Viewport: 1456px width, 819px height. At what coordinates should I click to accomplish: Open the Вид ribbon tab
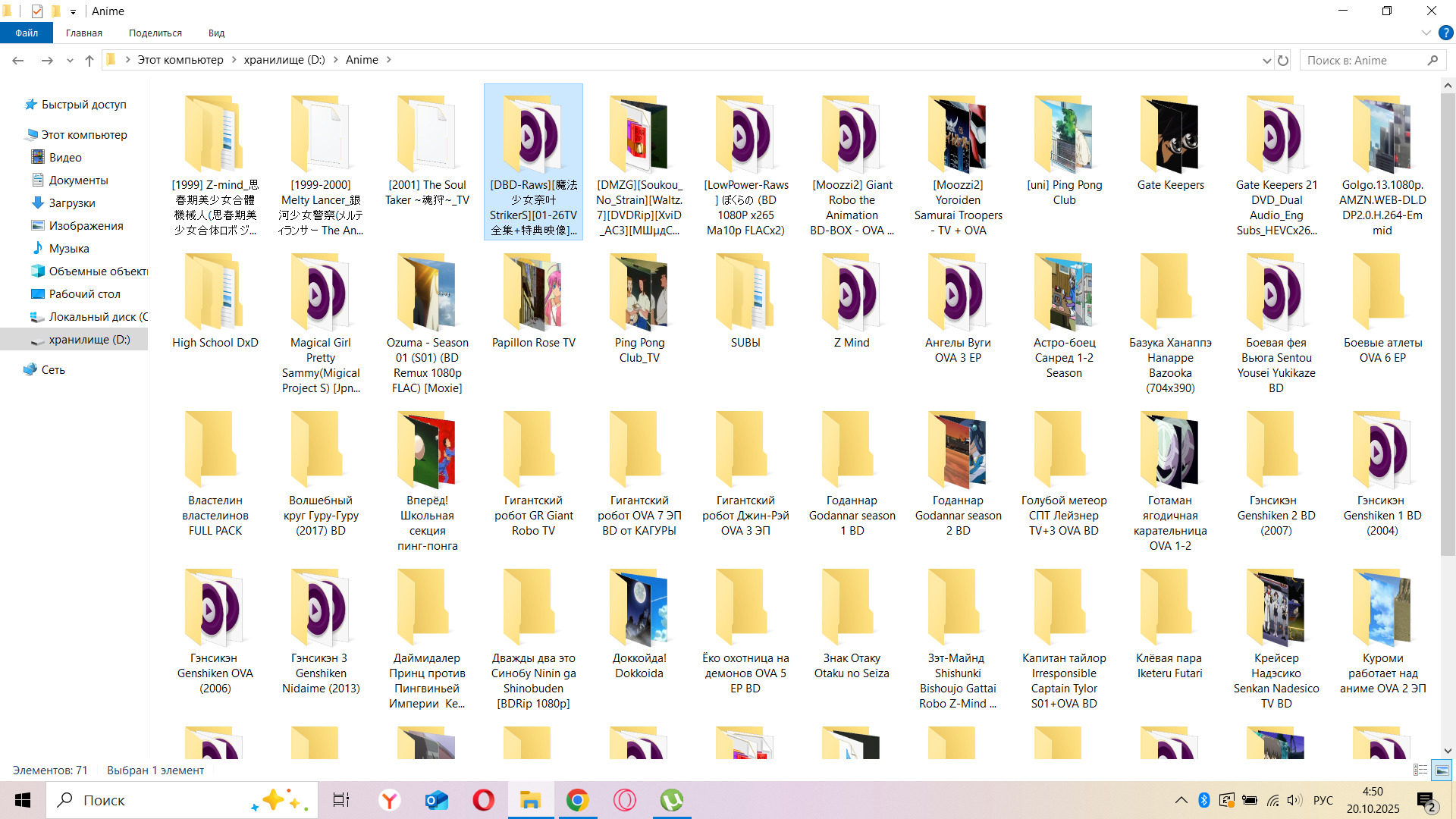pos(216,33)
